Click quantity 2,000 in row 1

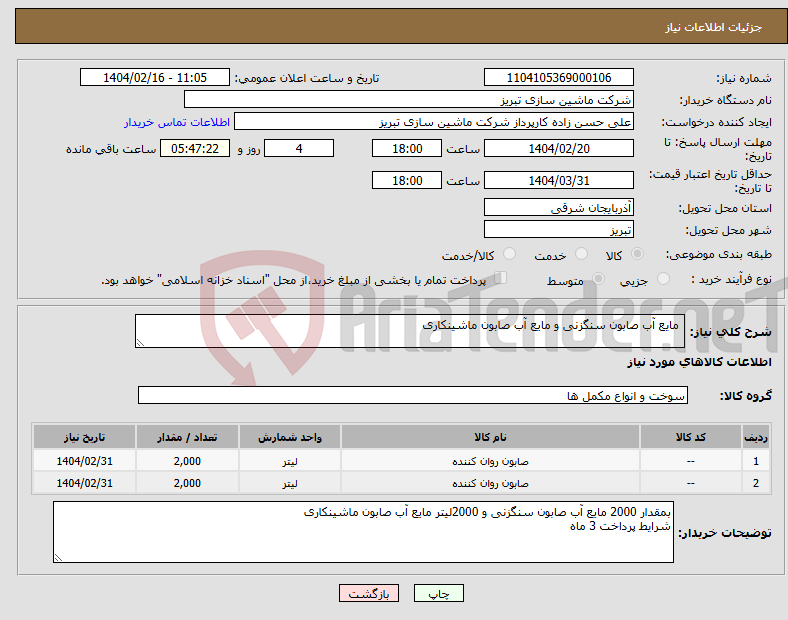click(187, 461)
